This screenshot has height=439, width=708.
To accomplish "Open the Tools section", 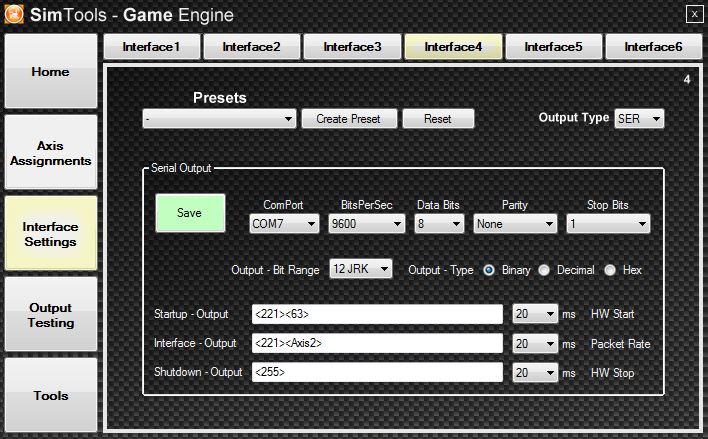I will tap(51, 395).
